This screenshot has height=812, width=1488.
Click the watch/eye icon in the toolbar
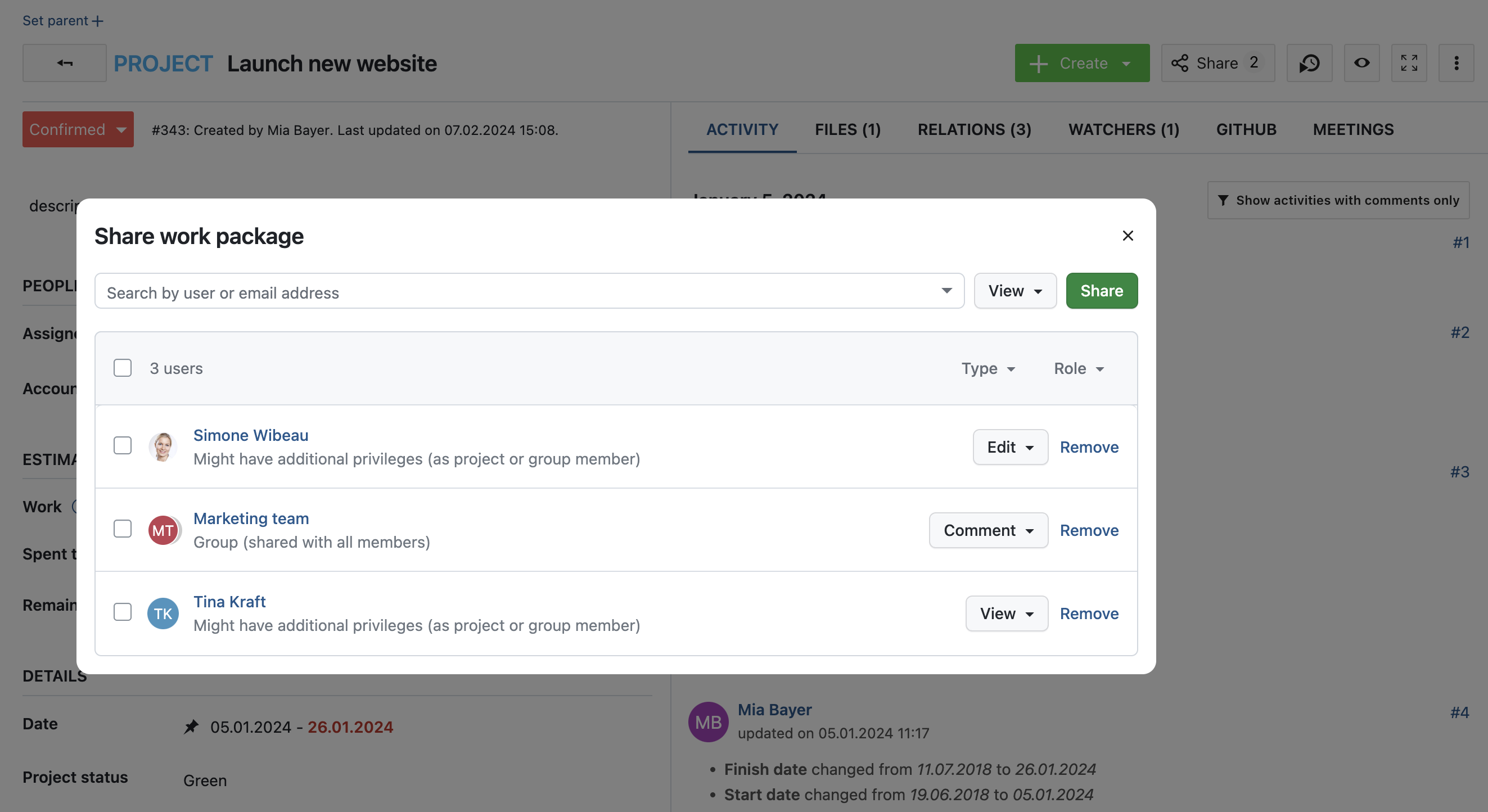click(x=1361, y=62)
